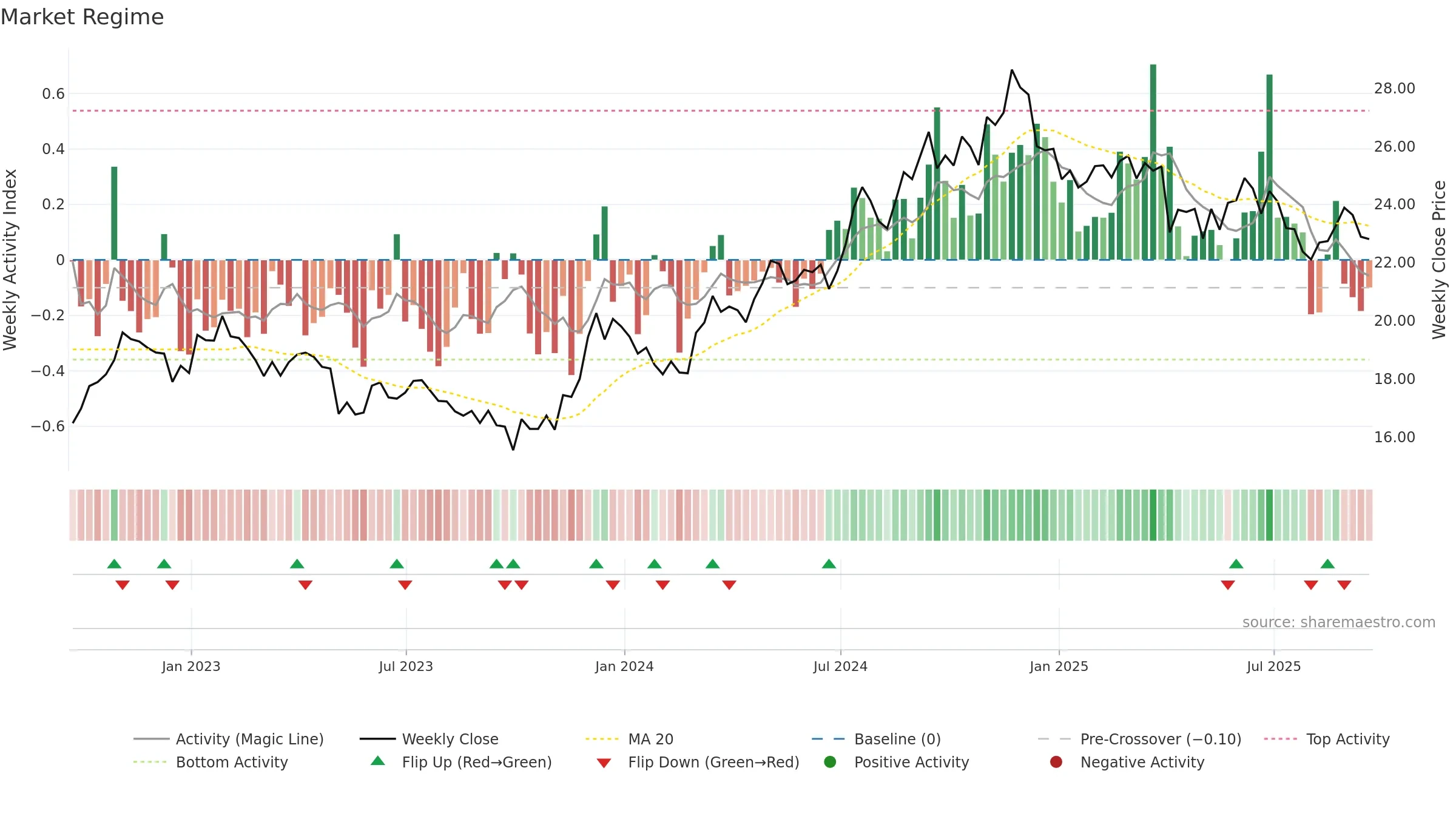Screen dimensions: 1456x819
Task: Toggle the Flip Down (Green→Red) legend entry
Action: (698, 762)
